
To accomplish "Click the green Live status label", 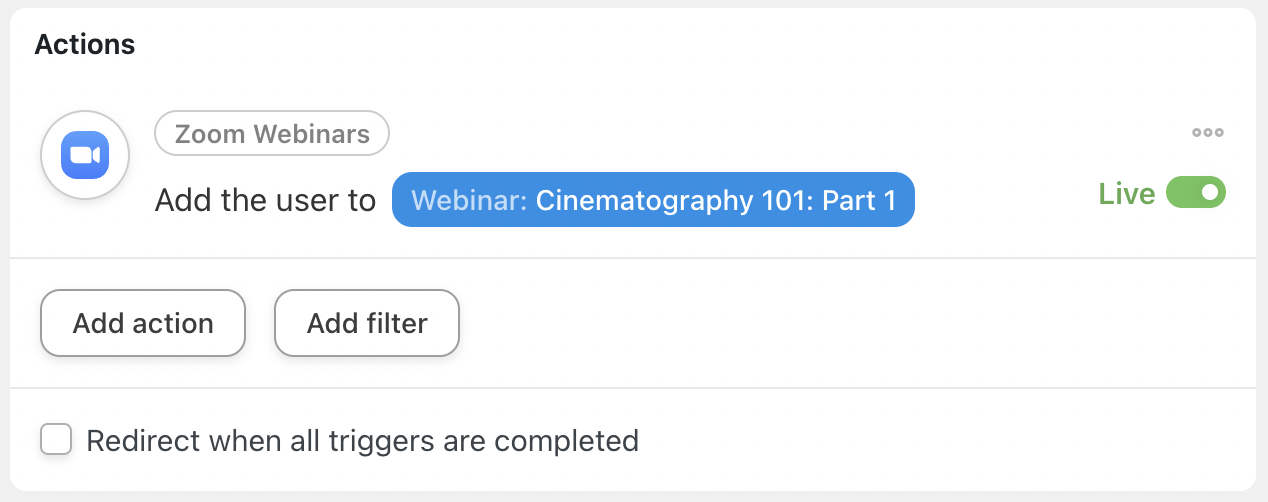I will coord(1127,193).
